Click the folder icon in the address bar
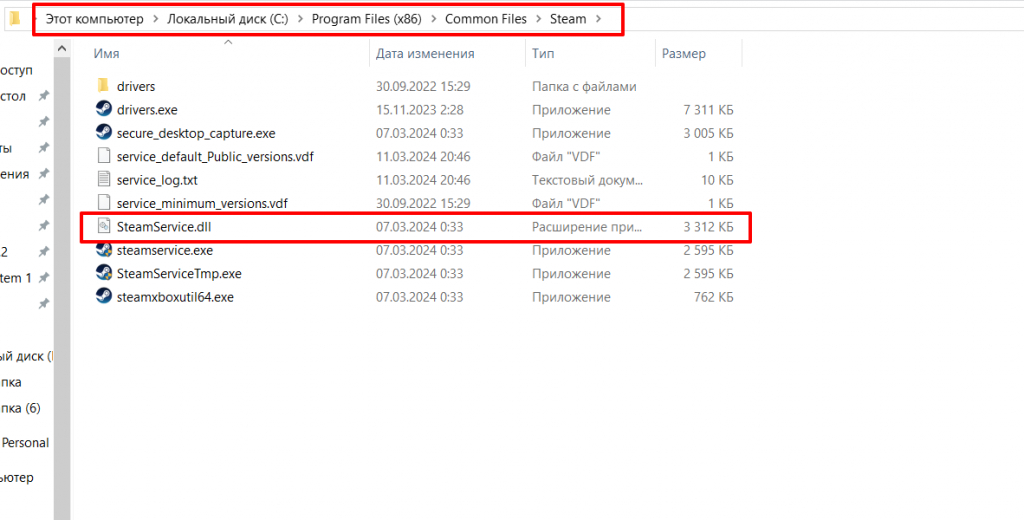The image size is (1024, 520). [x=16, y=18]
